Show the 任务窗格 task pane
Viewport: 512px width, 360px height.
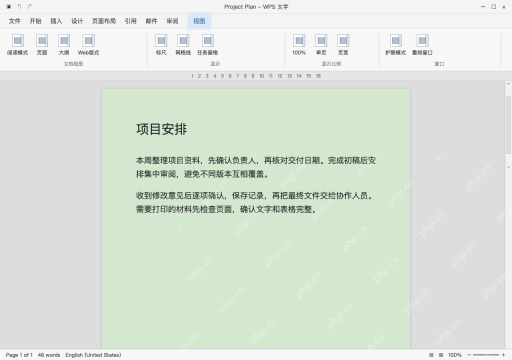tap(207, 45)
